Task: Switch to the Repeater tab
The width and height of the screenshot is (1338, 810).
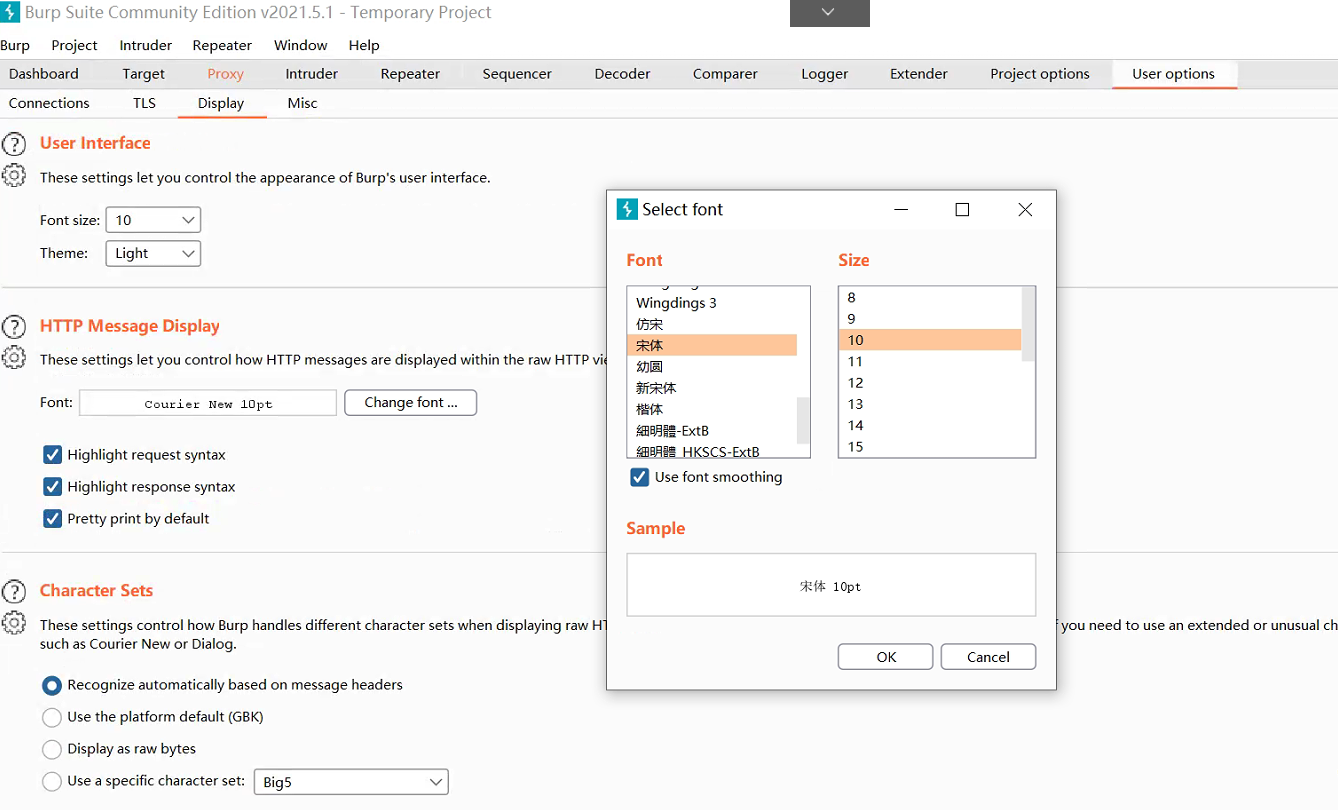Action: [x=410, y=74]
